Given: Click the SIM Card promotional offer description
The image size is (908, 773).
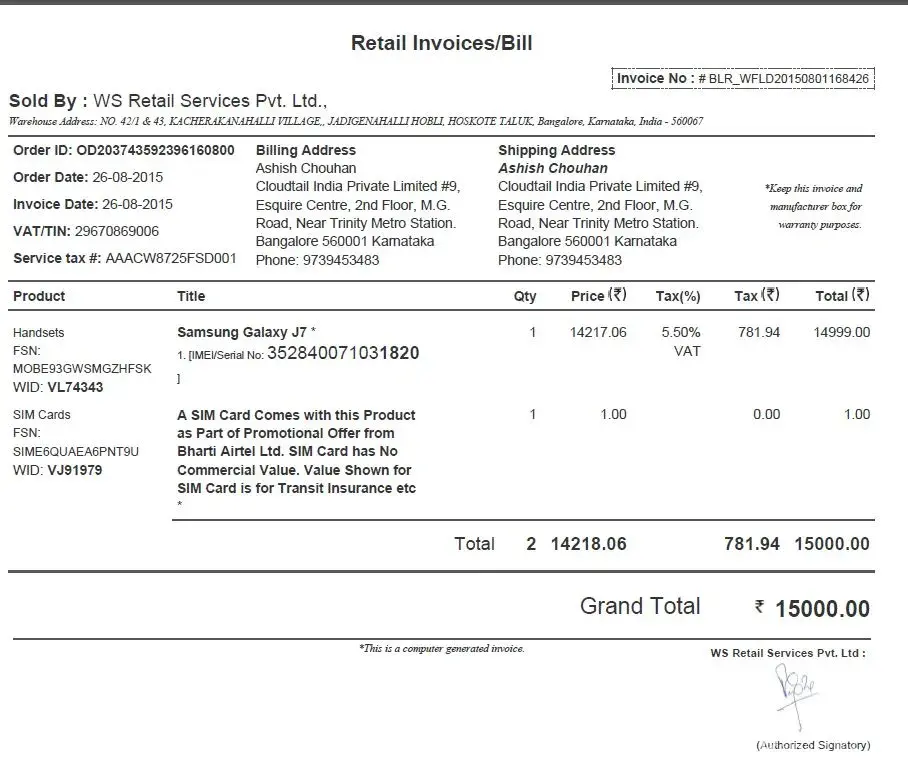Looking at the screenshot, I should [x=296, y=452].
